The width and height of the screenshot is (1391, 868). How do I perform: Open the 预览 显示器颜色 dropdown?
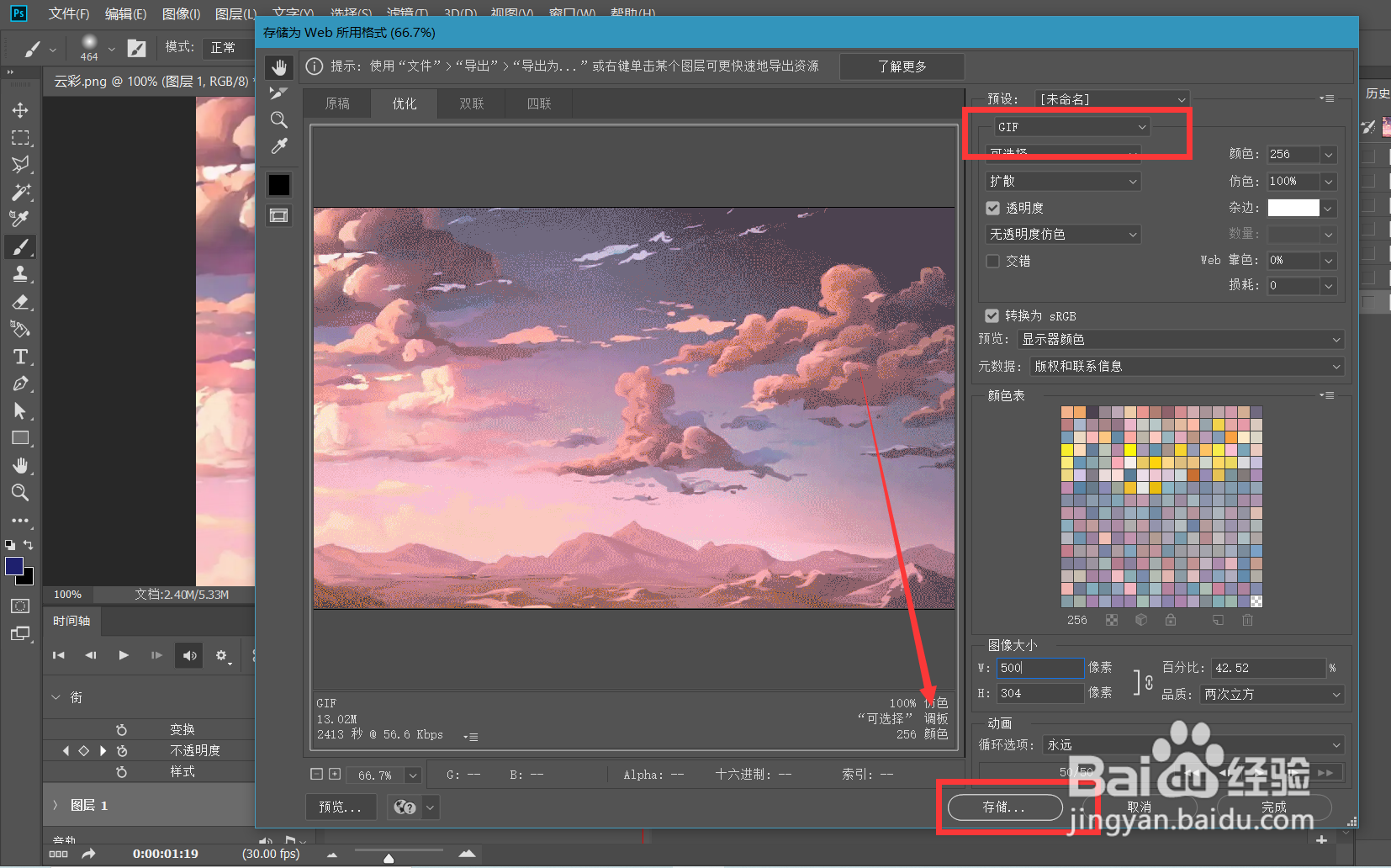pyautogui.click(x=1181, y=339)
